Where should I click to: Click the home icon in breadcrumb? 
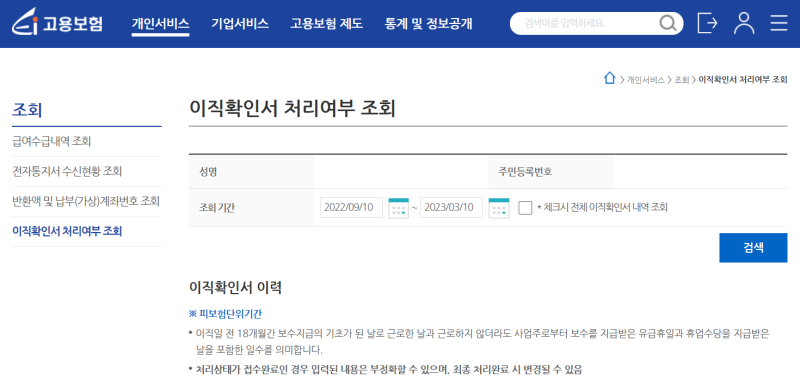609,79
